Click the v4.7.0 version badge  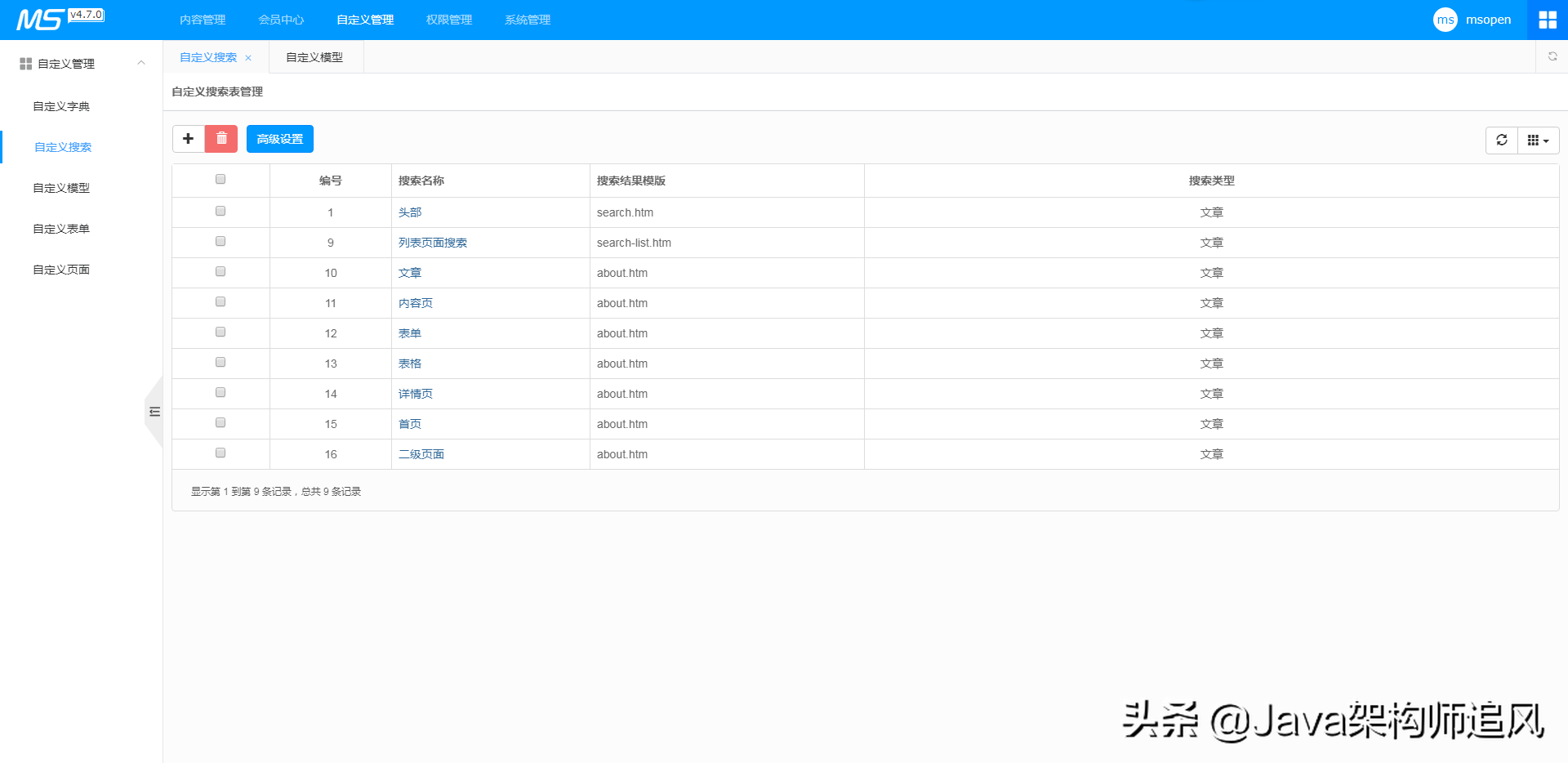tap(87, 13)
